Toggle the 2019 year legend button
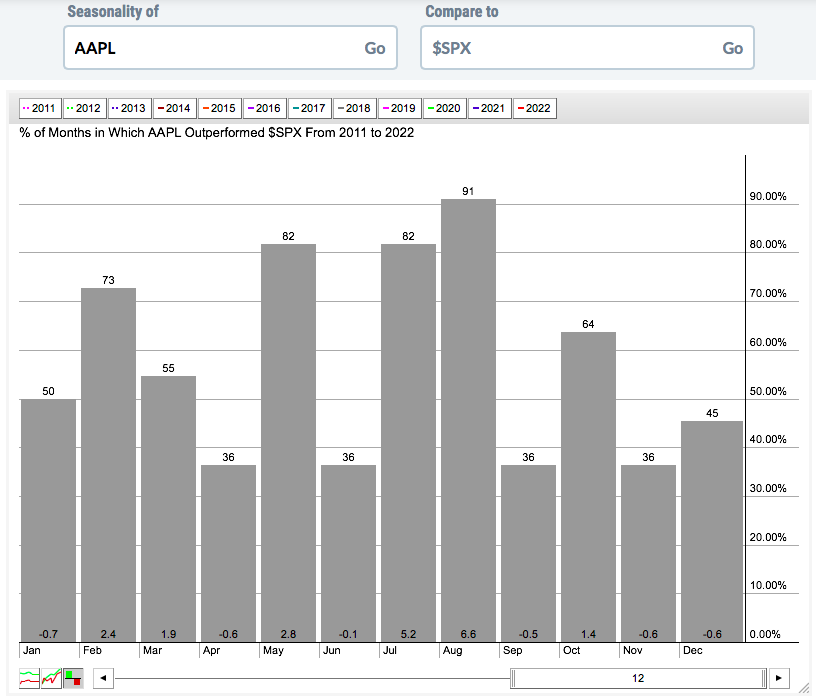The image size is (816, 700). tap(400, 108)
